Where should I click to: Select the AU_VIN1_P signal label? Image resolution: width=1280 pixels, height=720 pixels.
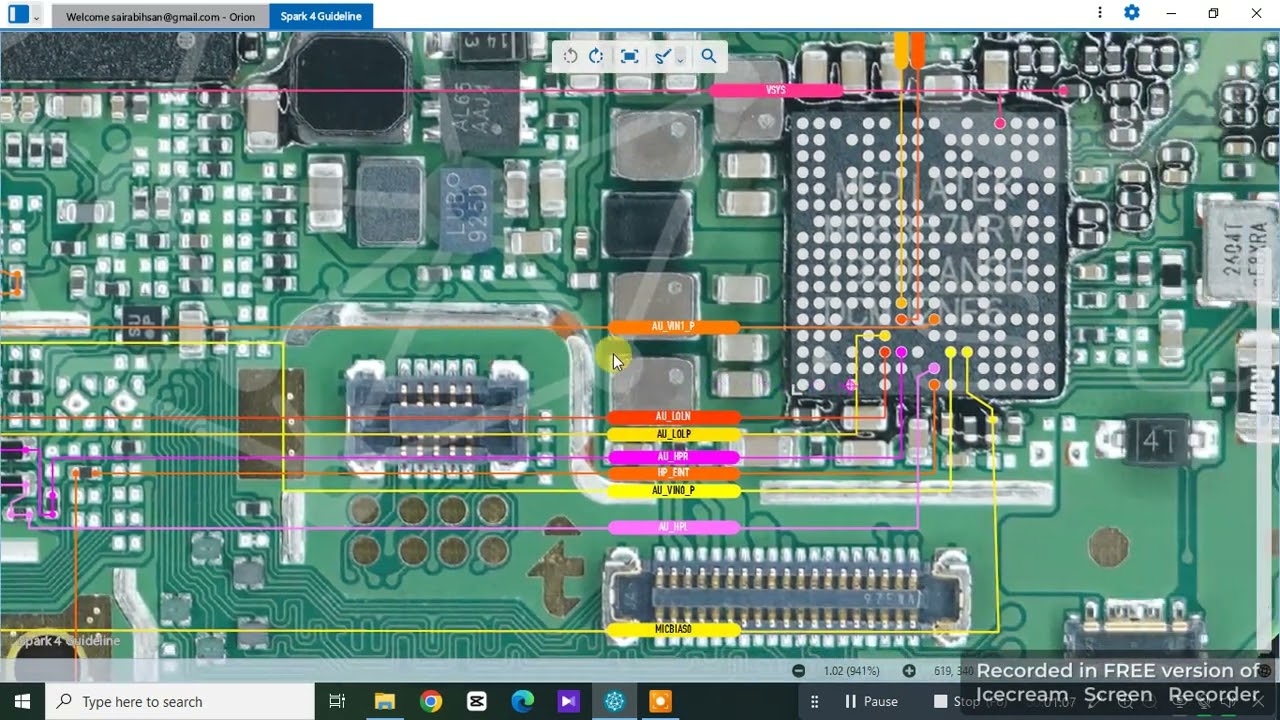pyautogui.click(x=673, y=327)
